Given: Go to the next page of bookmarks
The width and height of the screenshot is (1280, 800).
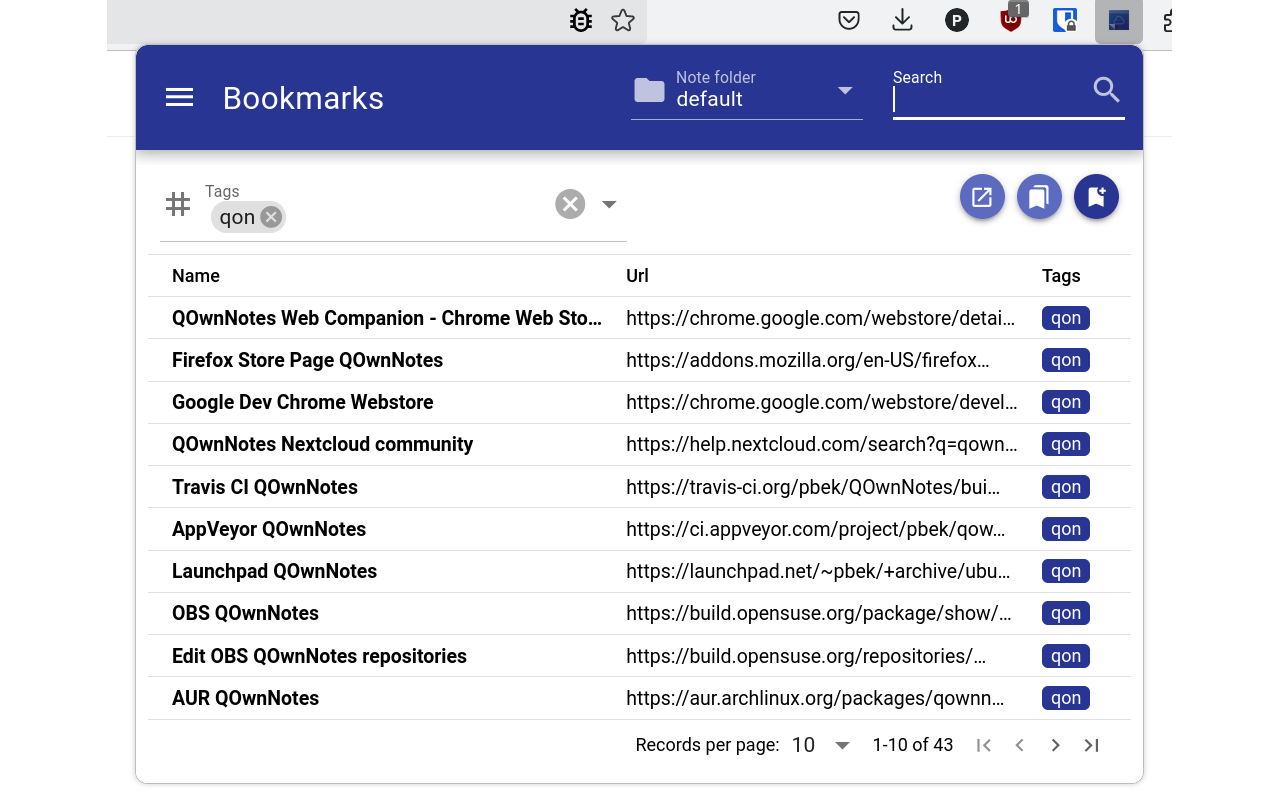Looking at the screenshot, I should 1055,745.
